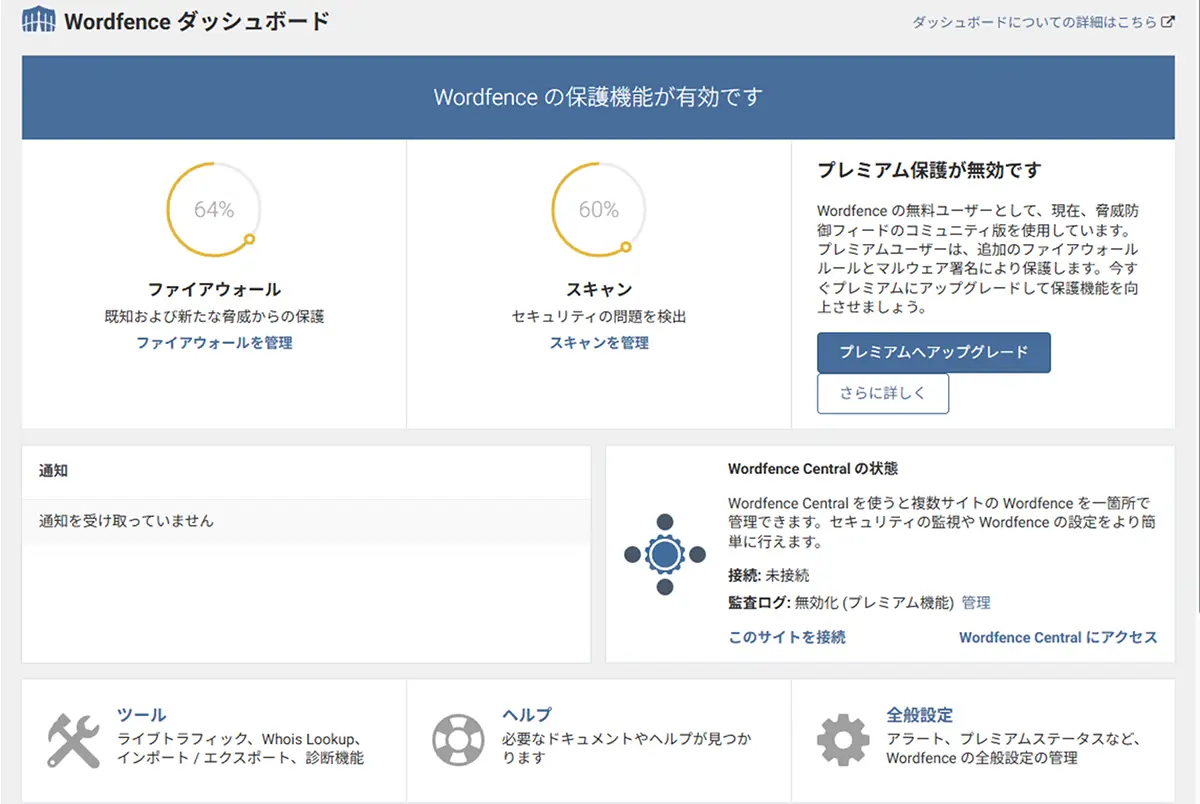The image size is (1200, 804).
Task: Open ダッシュボードについての詳細はこちら link
Action: point(1034,22)
